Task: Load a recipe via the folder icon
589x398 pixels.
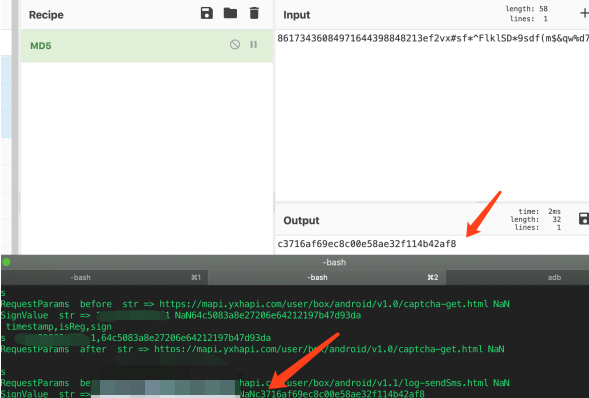Action: click(x=230, y=13)
